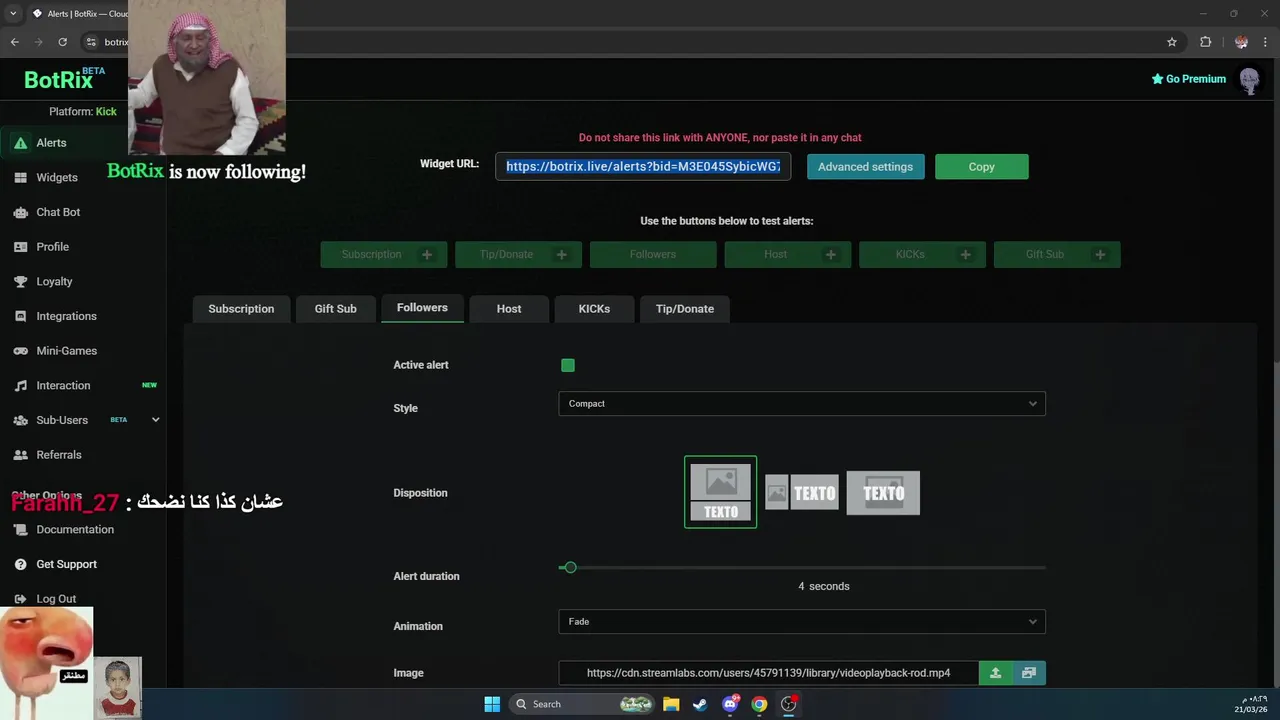Screen dimensions: 1280x720
Task: Select the image-above-text disposition
Action: [721, 492]
